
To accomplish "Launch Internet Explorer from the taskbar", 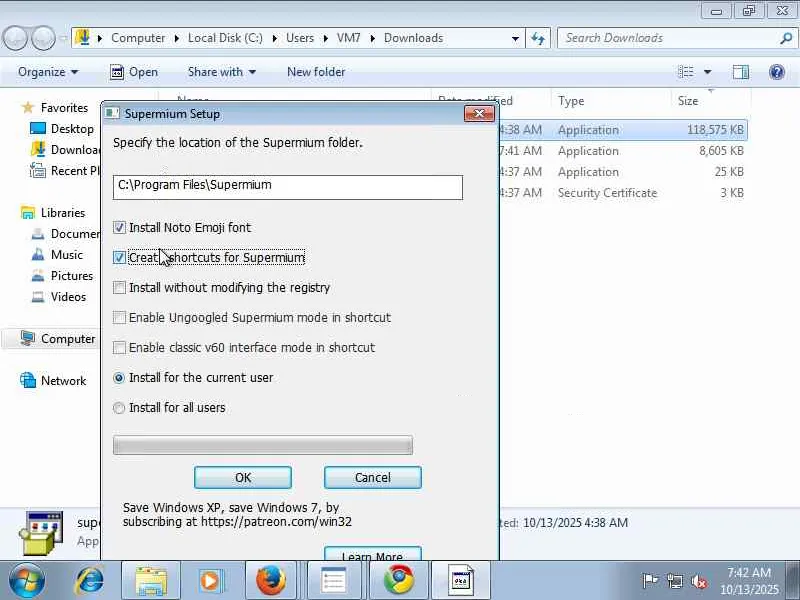I will [90, 581].
